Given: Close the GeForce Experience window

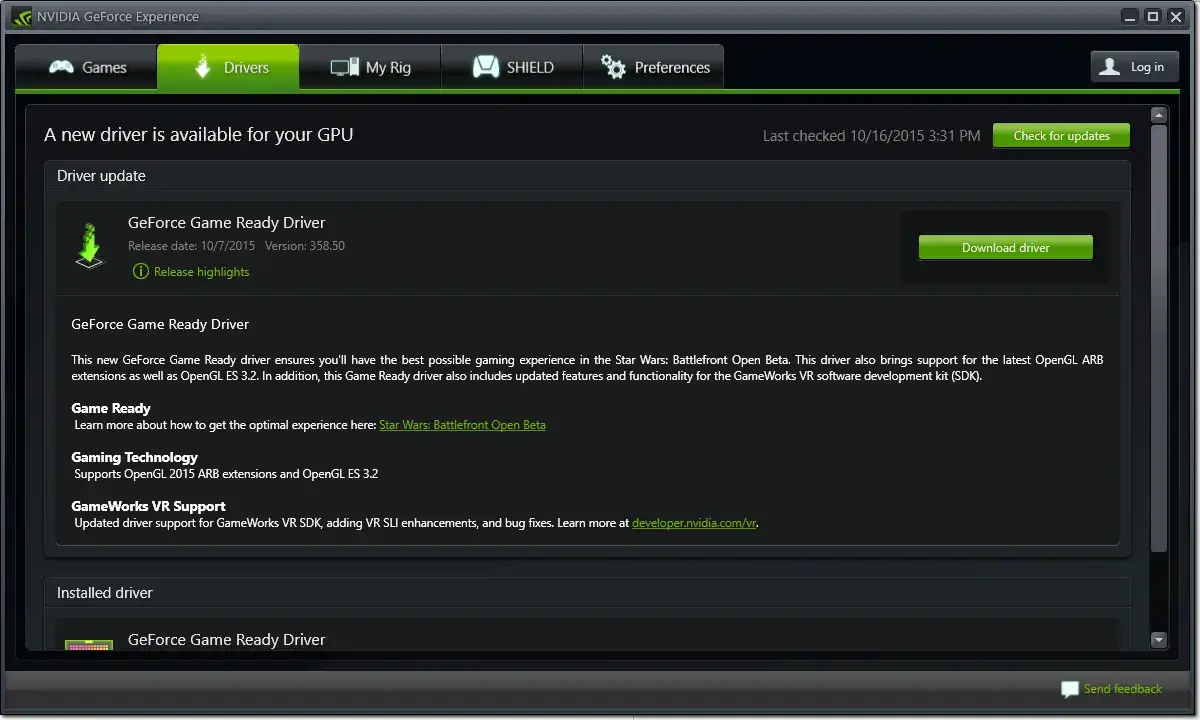Looking at the screenshot, I should pos(1176,15).
